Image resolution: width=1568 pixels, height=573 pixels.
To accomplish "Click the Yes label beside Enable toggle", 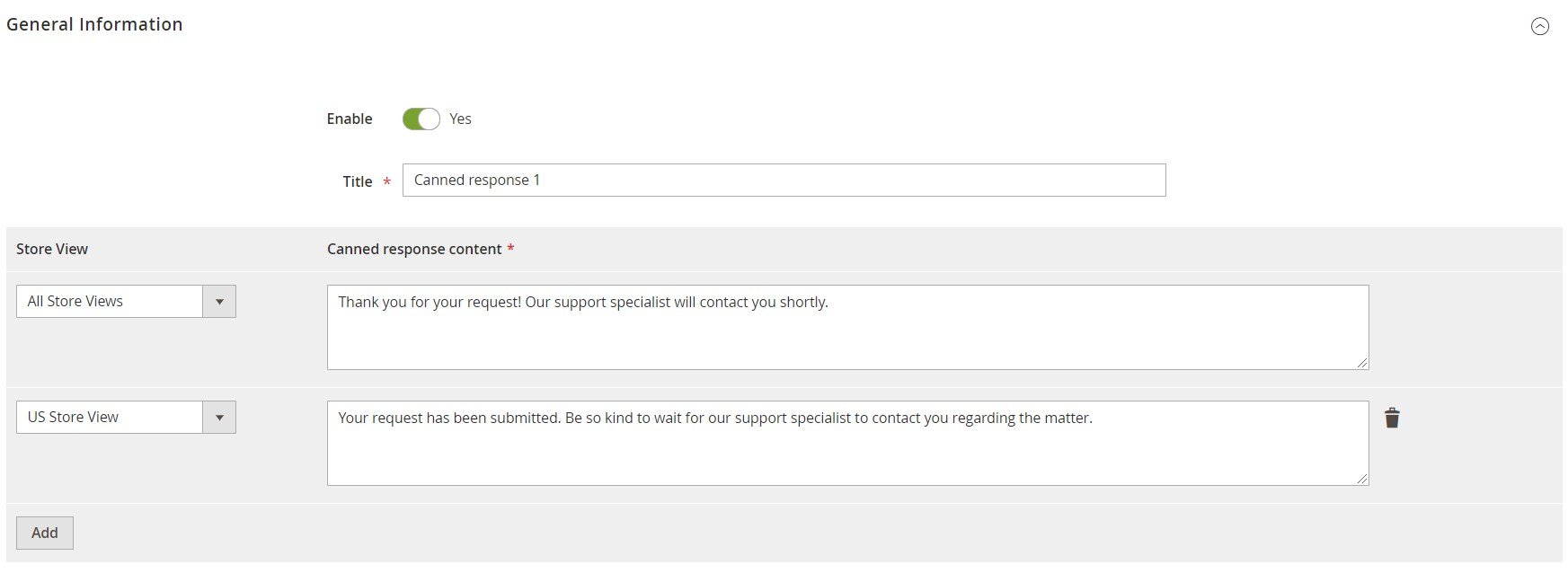I will pyautogui.click(x=460, y=119).
